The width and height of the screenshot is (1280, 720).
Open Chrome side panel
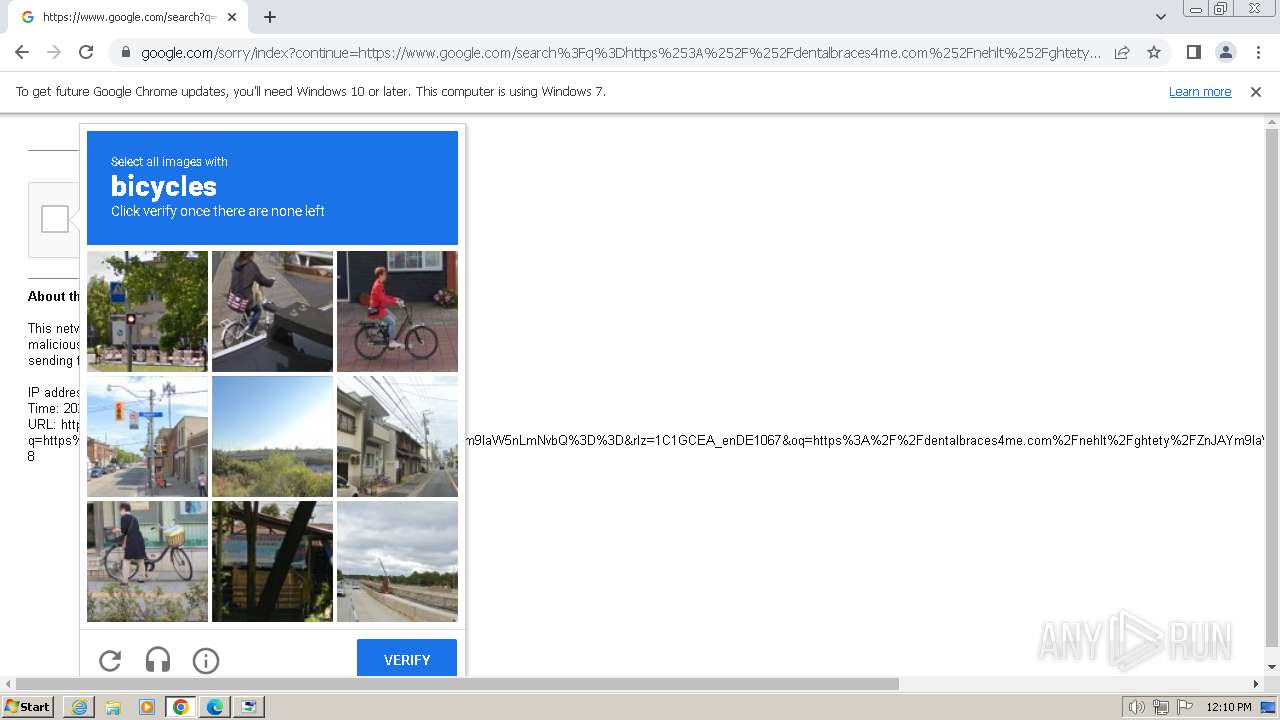1193,52
